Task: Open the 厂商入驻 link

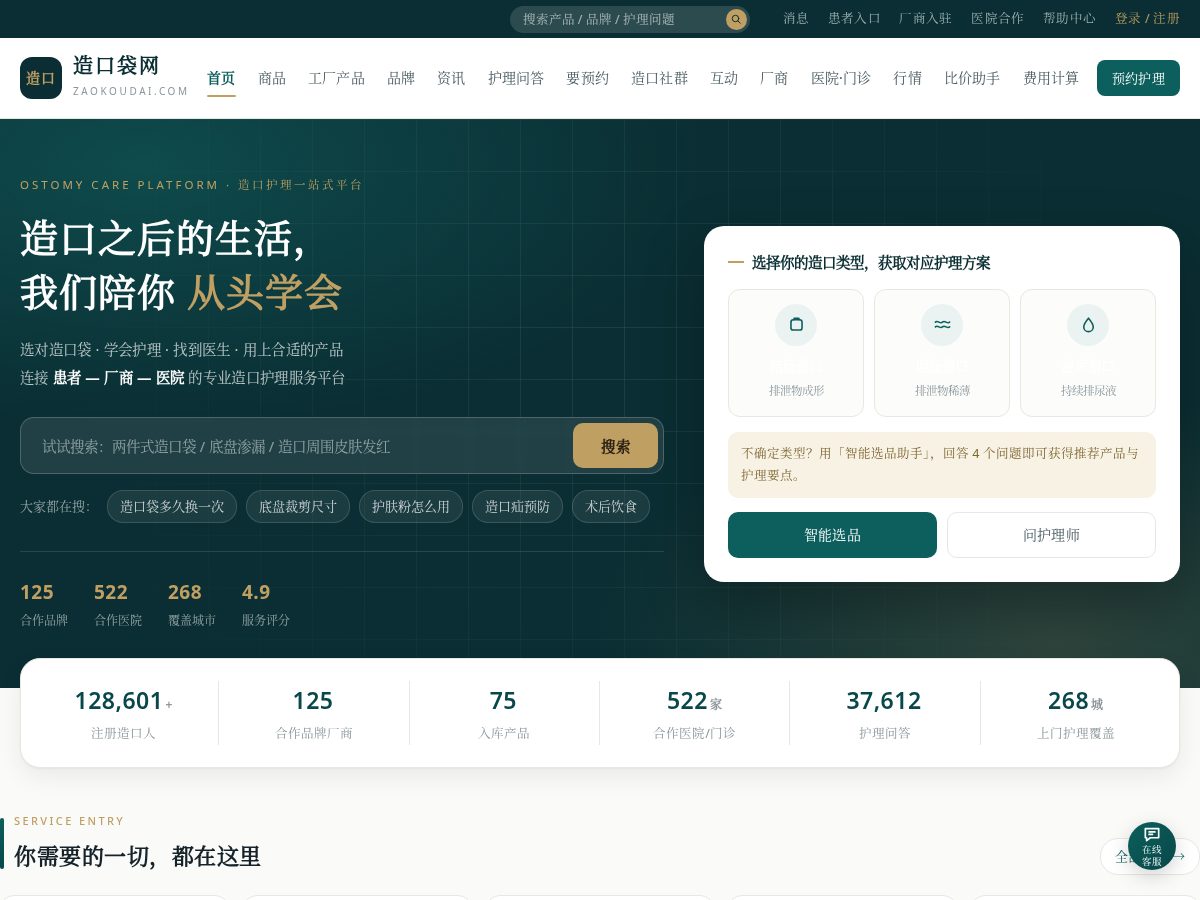Action: pos(925,18)
